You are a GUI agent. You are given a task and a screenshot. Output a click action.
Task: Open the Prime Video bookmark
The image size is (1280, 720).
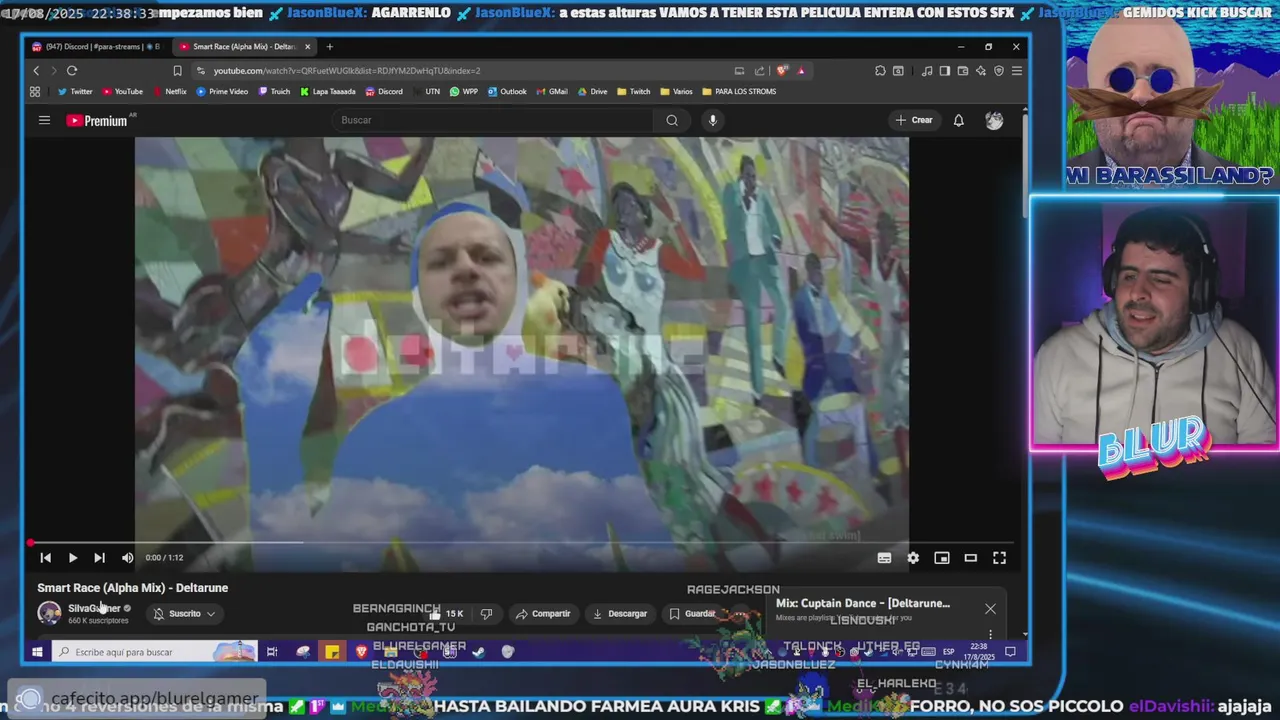222,92
